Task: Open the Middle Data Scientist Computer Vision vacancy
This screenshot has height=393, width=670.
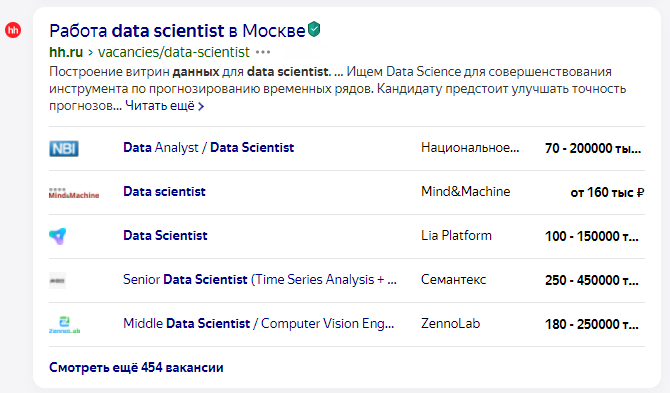Action: [259, 323]
